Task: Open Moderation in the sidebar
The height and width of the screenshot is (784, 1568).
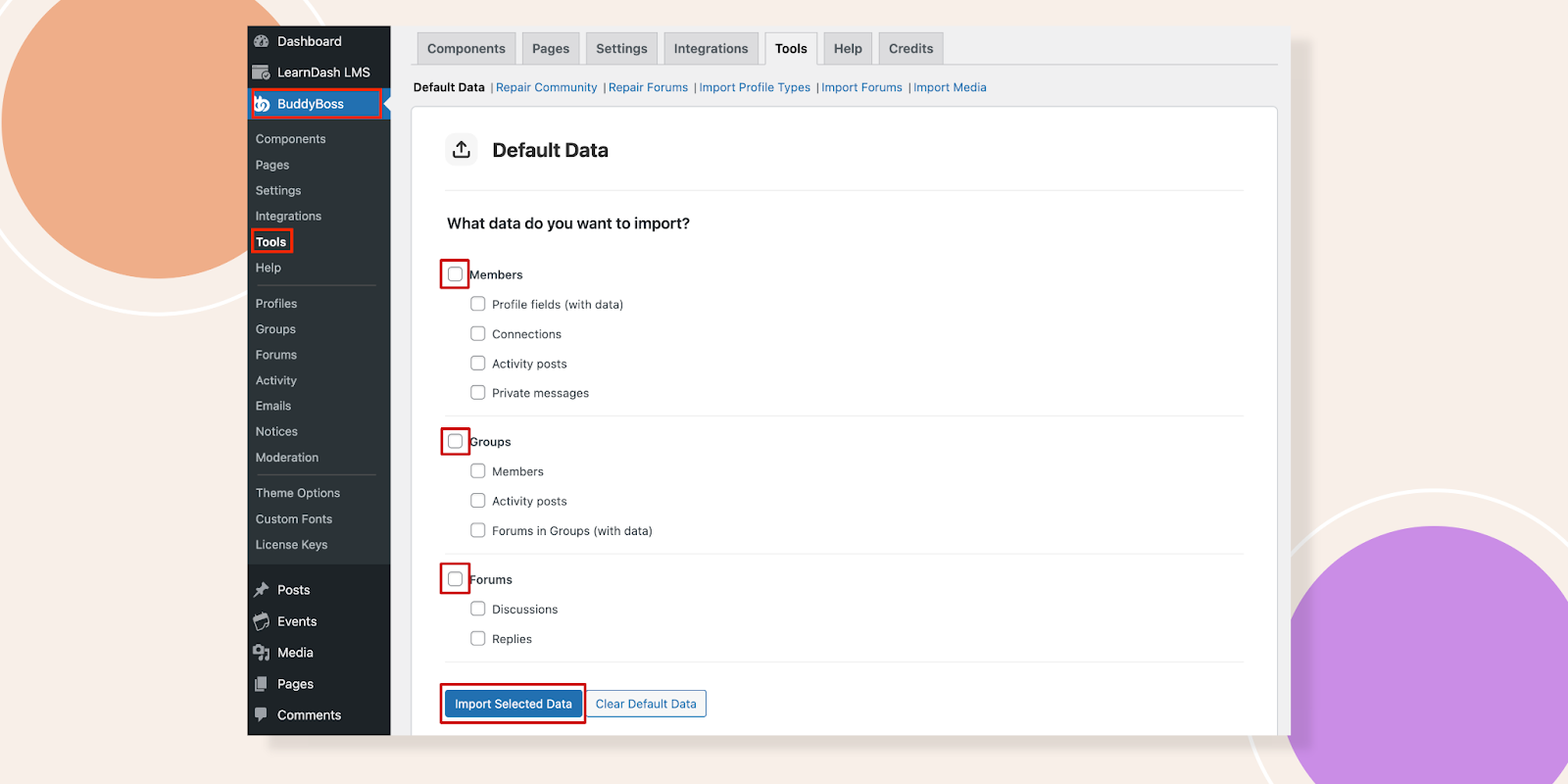Action: [287, 458]
